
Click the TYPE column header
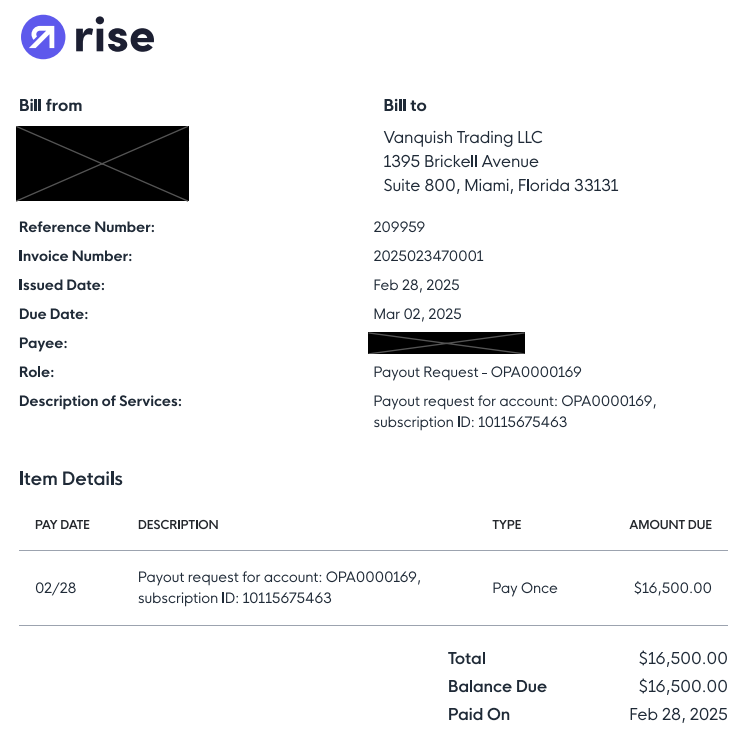point(506,524)
